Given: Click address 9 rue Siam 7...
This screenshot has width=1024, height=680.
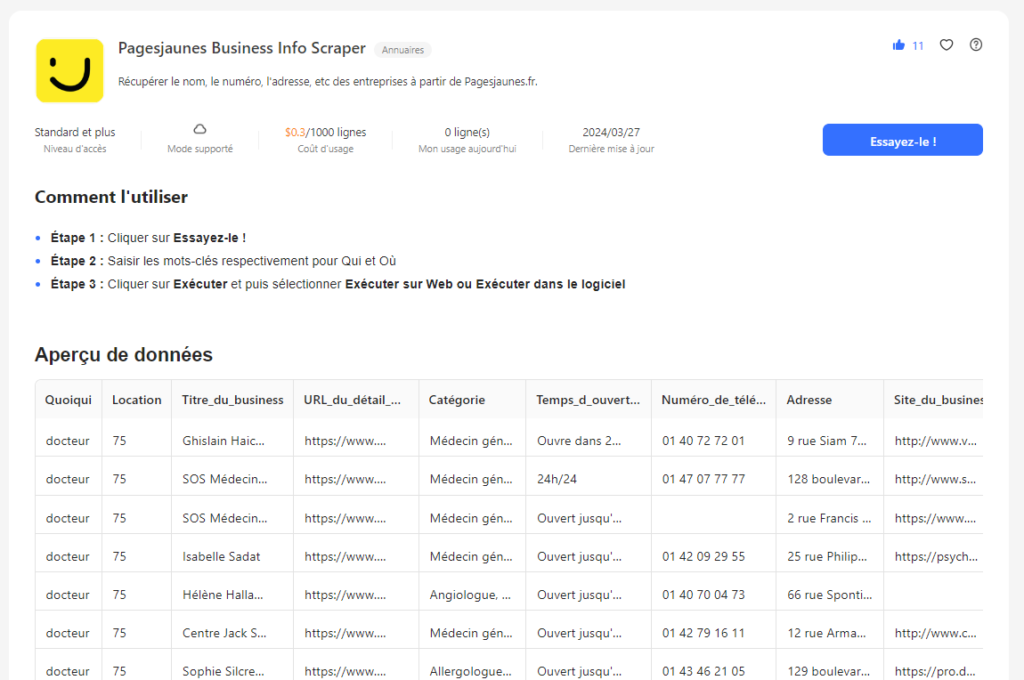Looking at the screenshot, I should coord(827,441).
